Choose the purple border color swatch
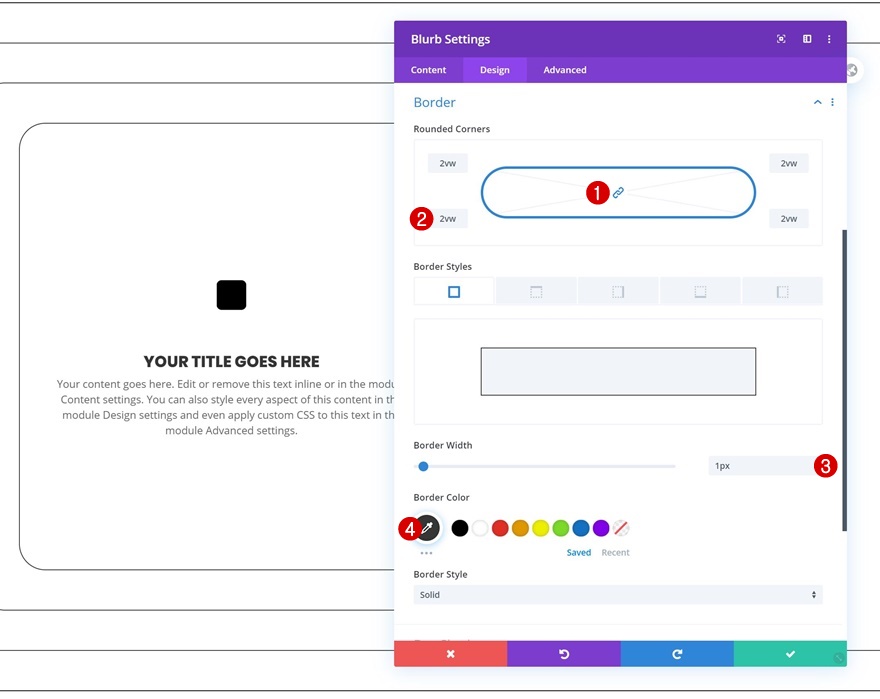 (601, 528)
